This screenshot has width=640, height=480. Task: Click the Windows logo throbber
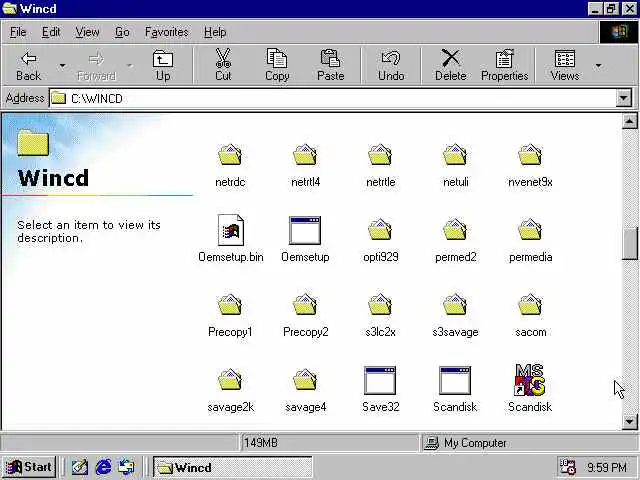(x=619, y=32)
